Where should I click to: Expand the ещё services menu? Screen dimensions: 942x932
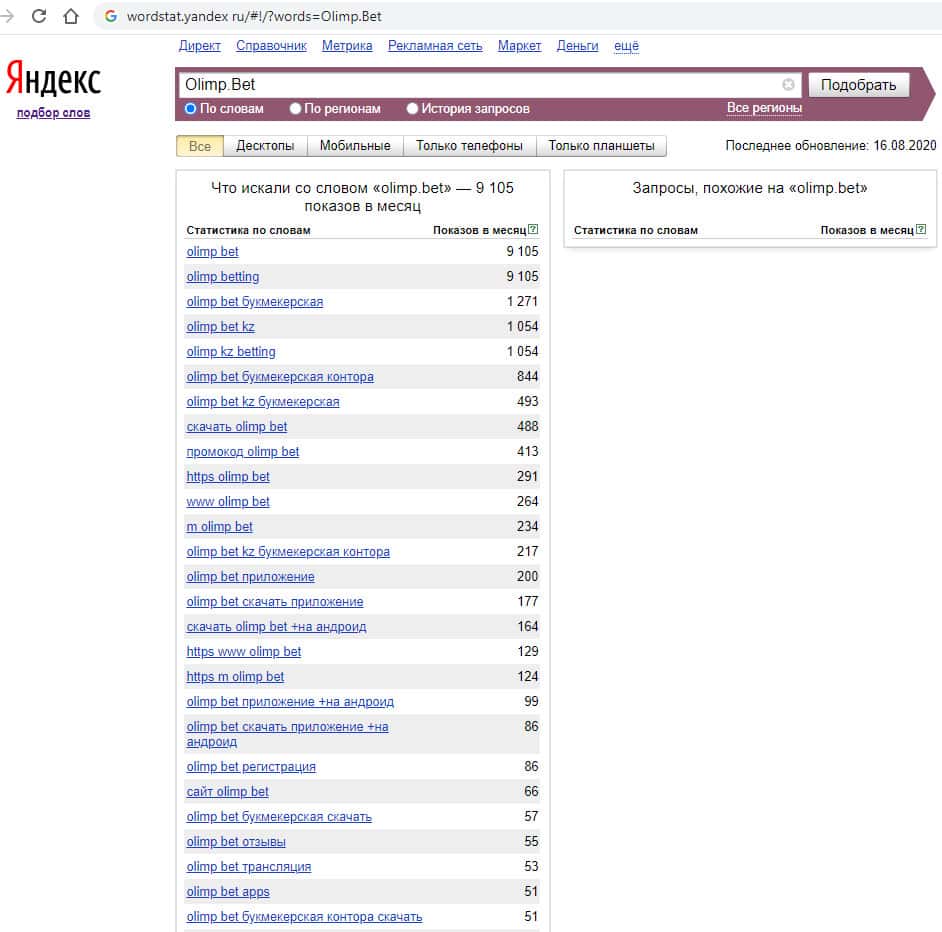point(626,46)
